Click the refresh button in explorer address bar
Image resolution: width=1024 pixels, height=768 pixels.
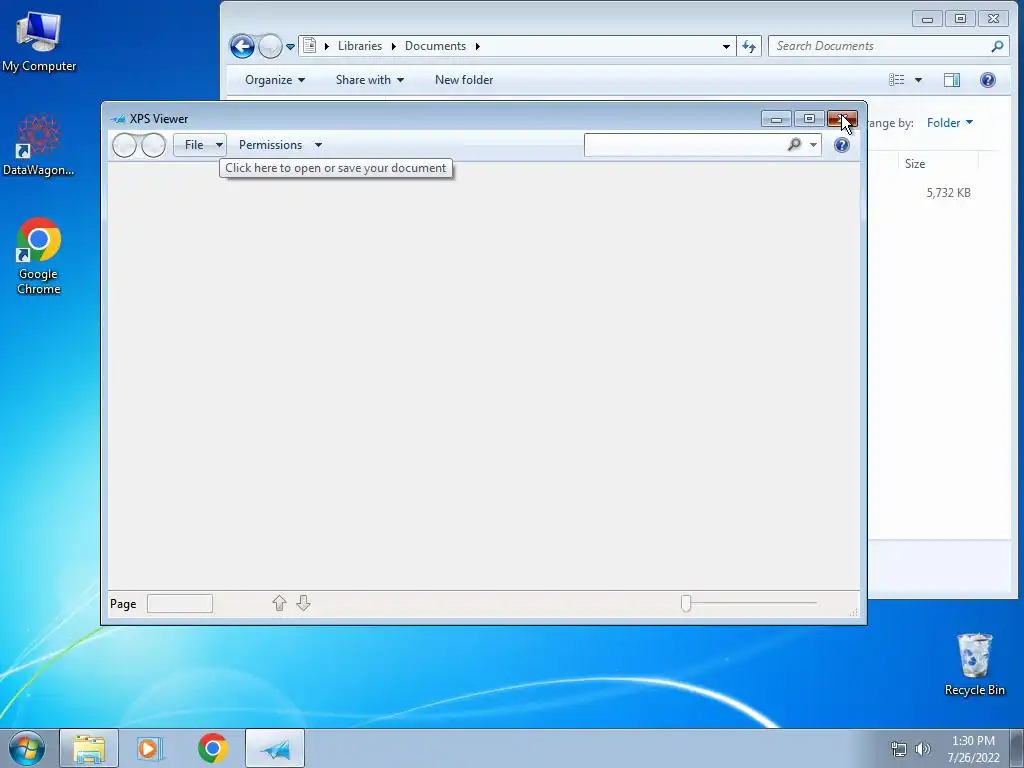[x=749, y=46]
